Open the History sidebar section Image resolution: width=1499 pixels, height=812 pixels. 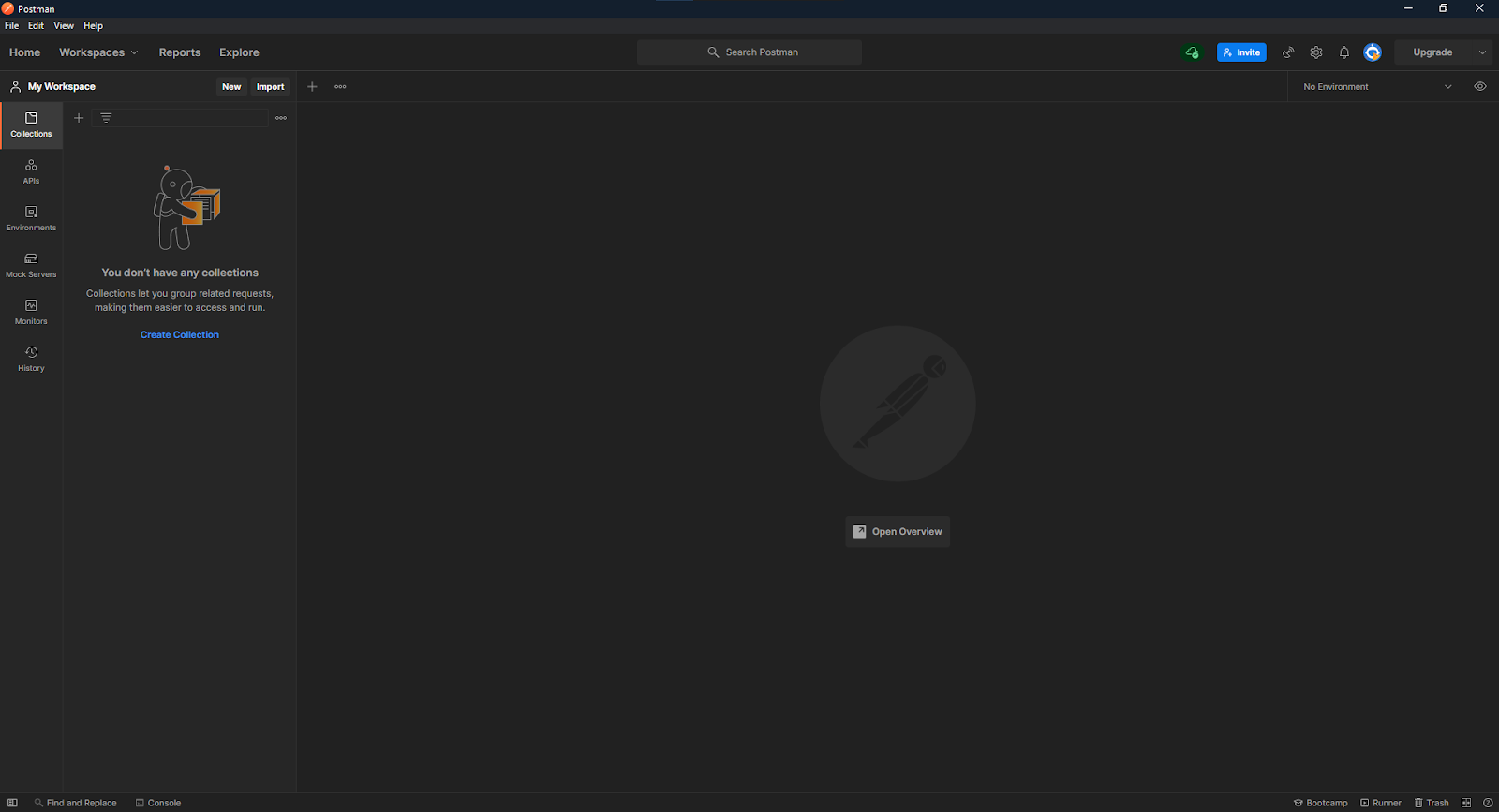pos(31,360)
